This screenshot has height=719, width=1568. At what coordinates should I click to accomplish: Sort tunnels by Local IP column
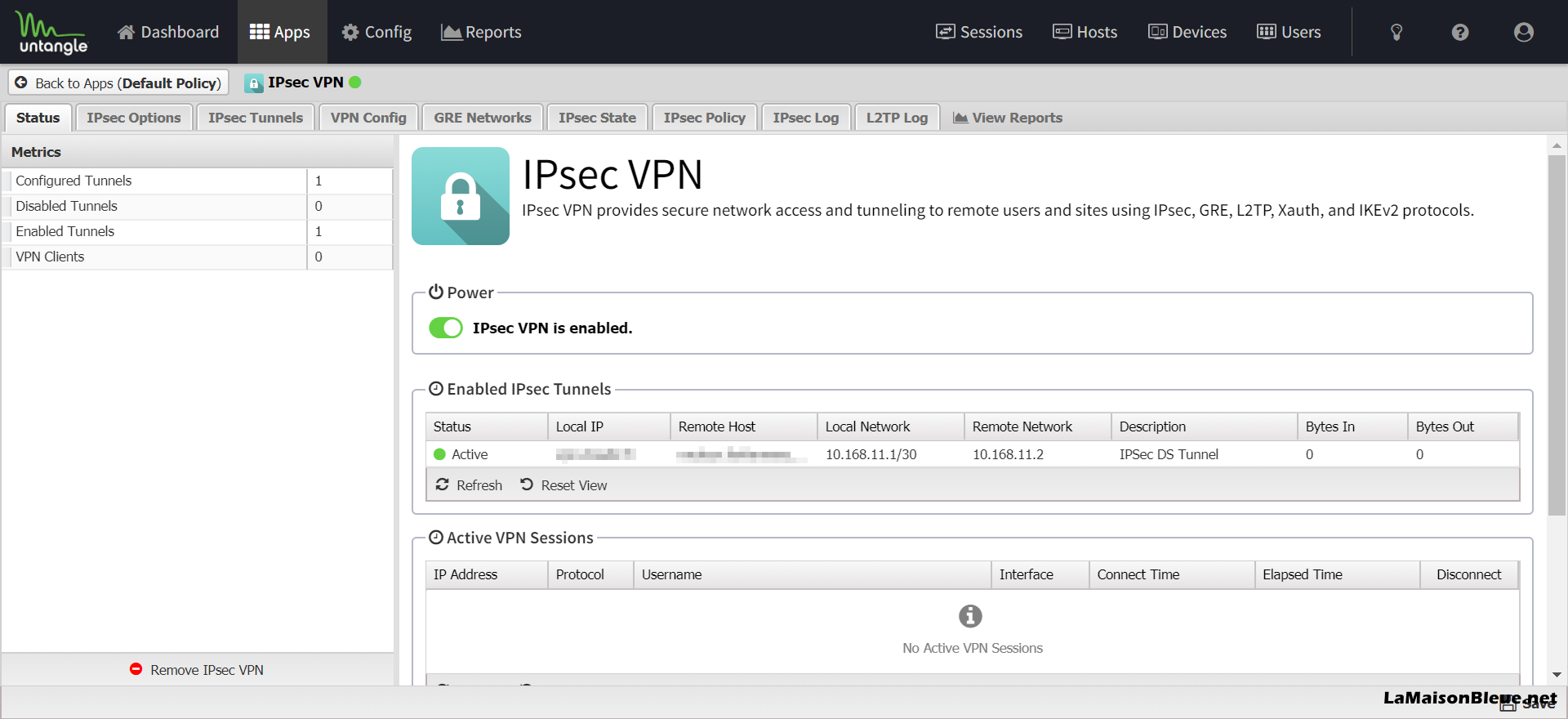pos(609,426)
